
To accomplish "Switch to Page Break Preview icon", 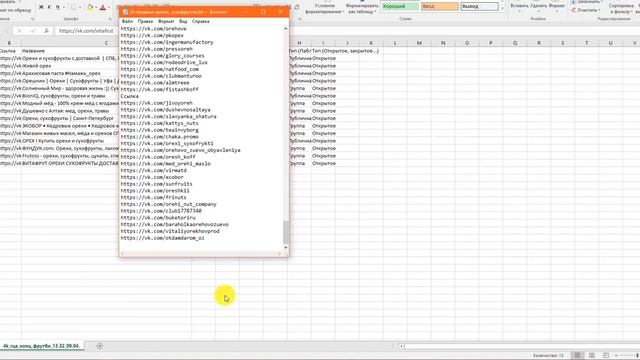I will (606, 356).
